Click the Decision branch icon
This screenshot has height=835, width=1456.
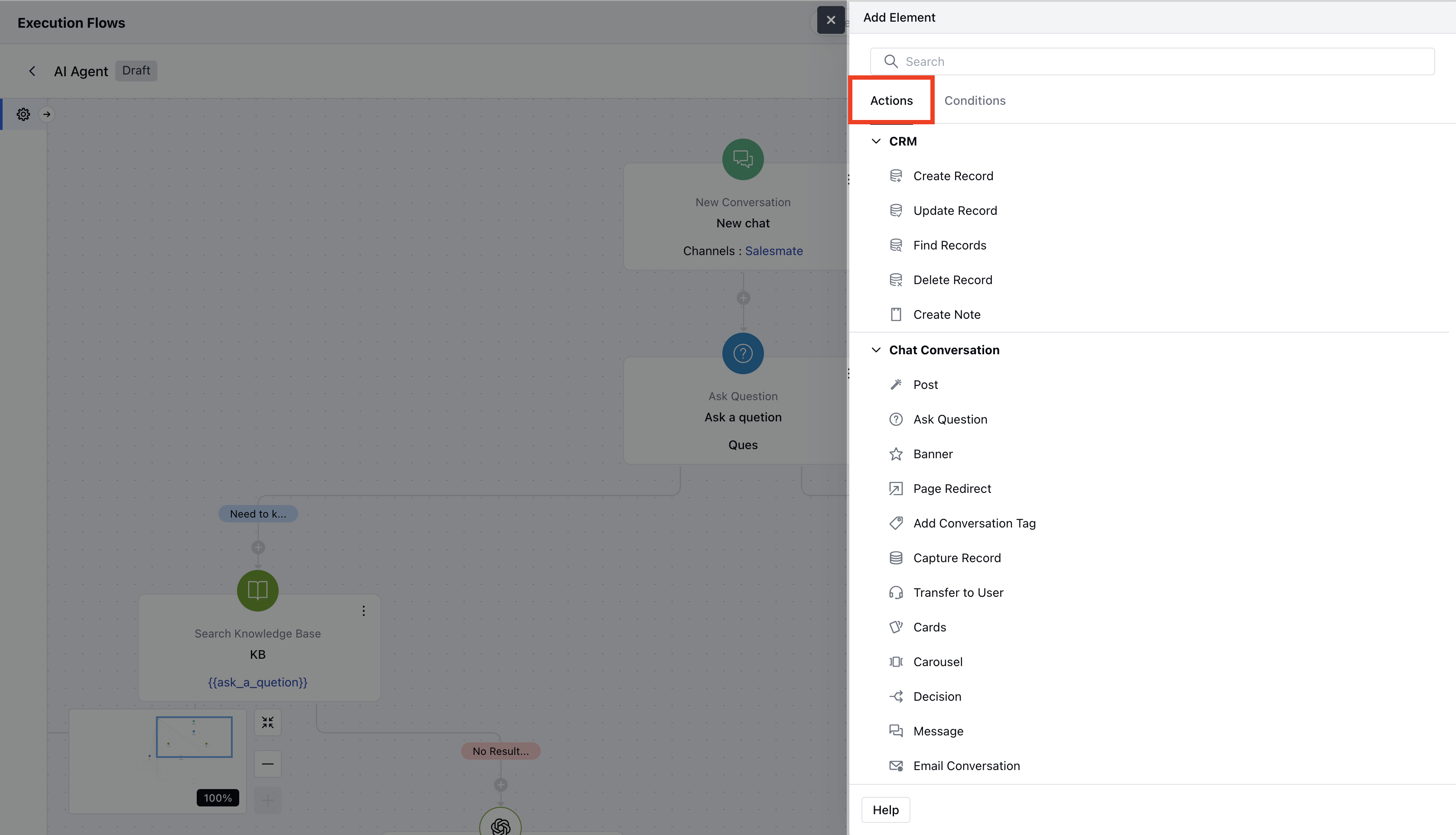pyautogui.click(x=896, y=696)
